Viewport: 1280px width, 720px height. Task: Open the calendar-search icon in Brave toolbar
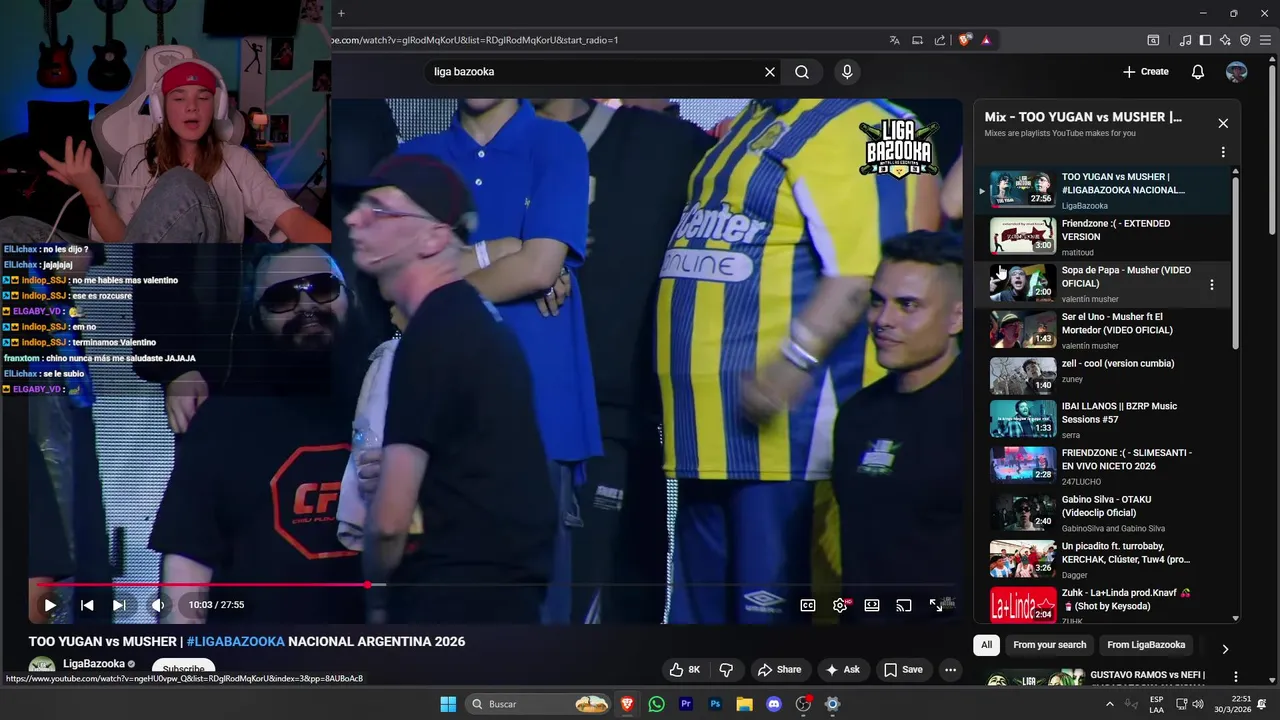click(1153, 40)
